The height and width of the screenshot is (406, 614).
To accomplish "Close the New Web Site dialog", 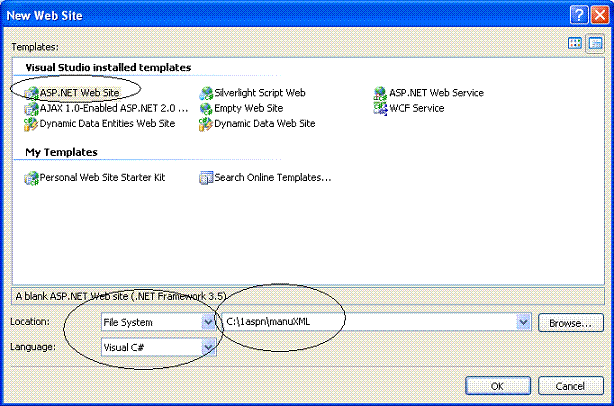I will [600, 15].
